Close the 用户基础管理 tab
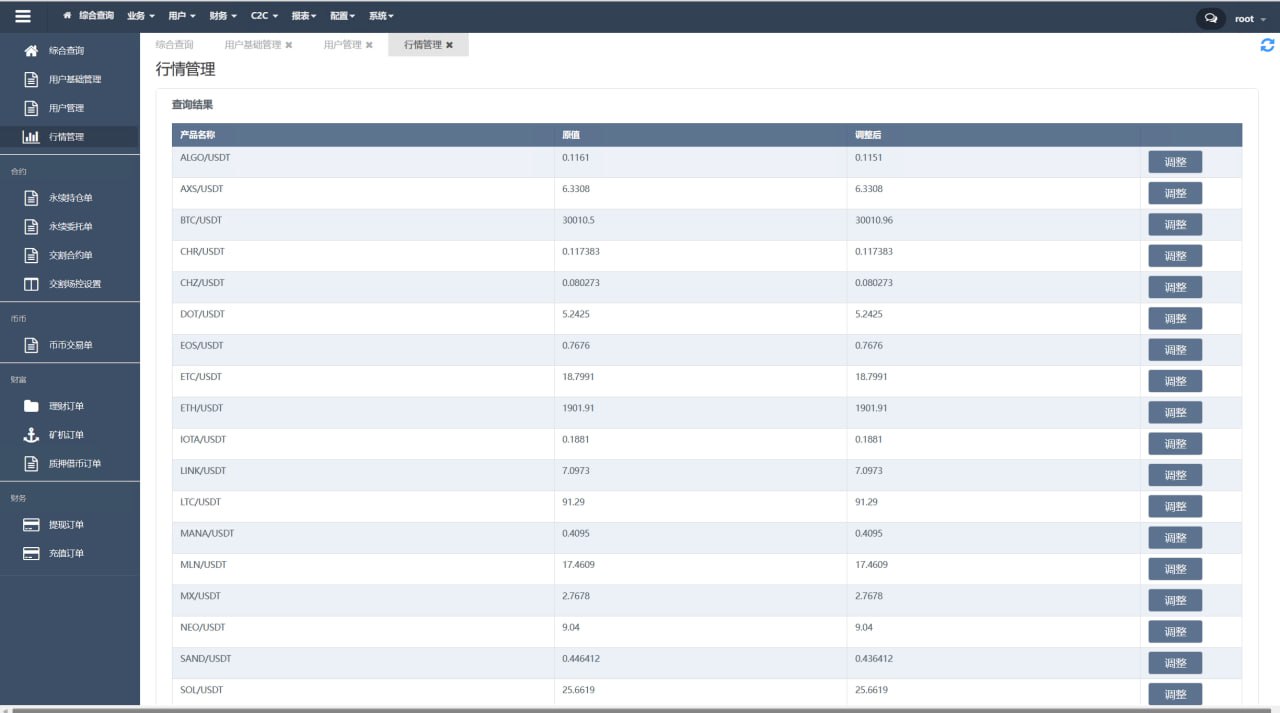This screenshot has width=1280, height=713. [289, 45]
